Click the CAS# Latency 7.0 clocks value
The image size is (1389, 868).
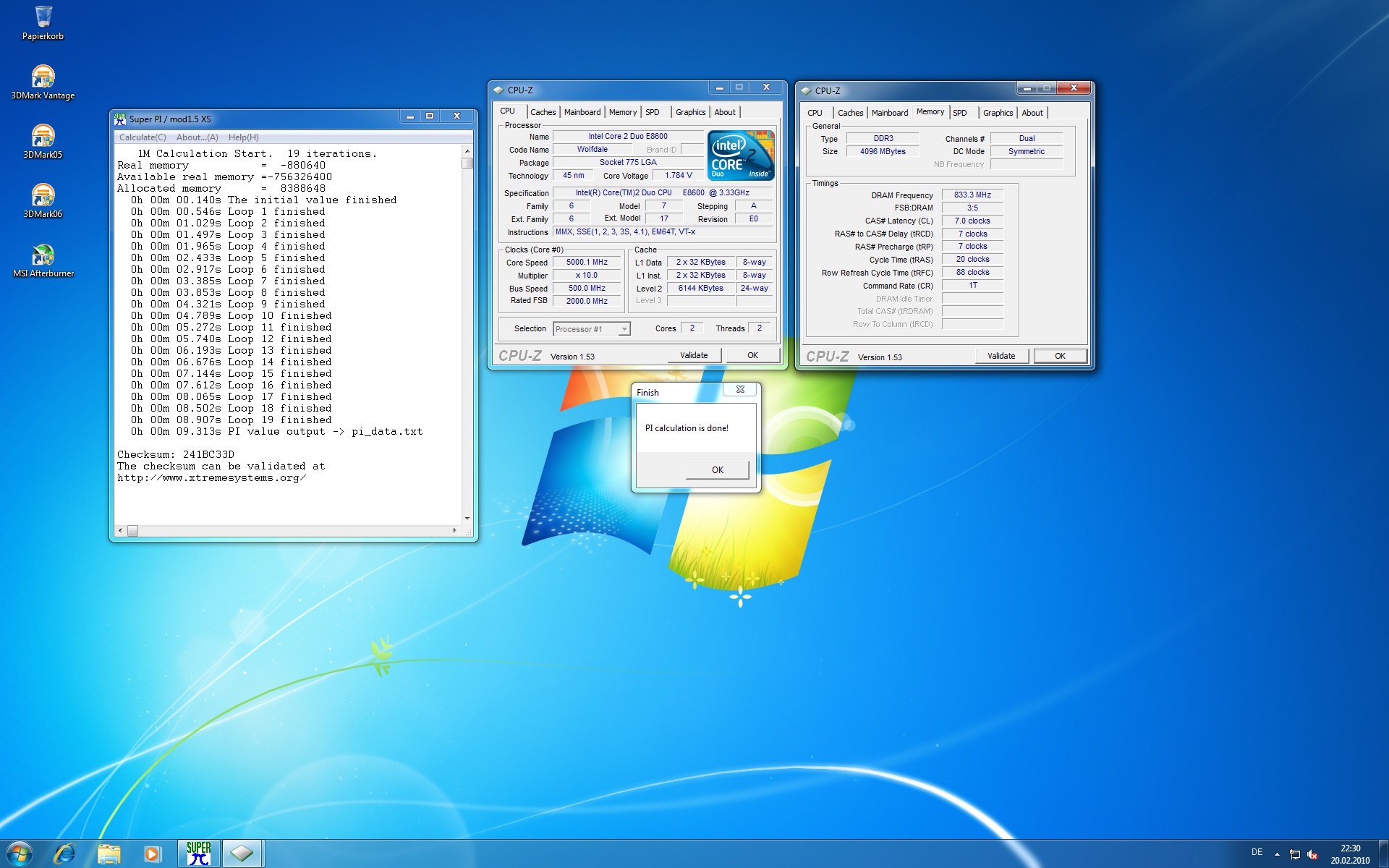click(972, 221)
